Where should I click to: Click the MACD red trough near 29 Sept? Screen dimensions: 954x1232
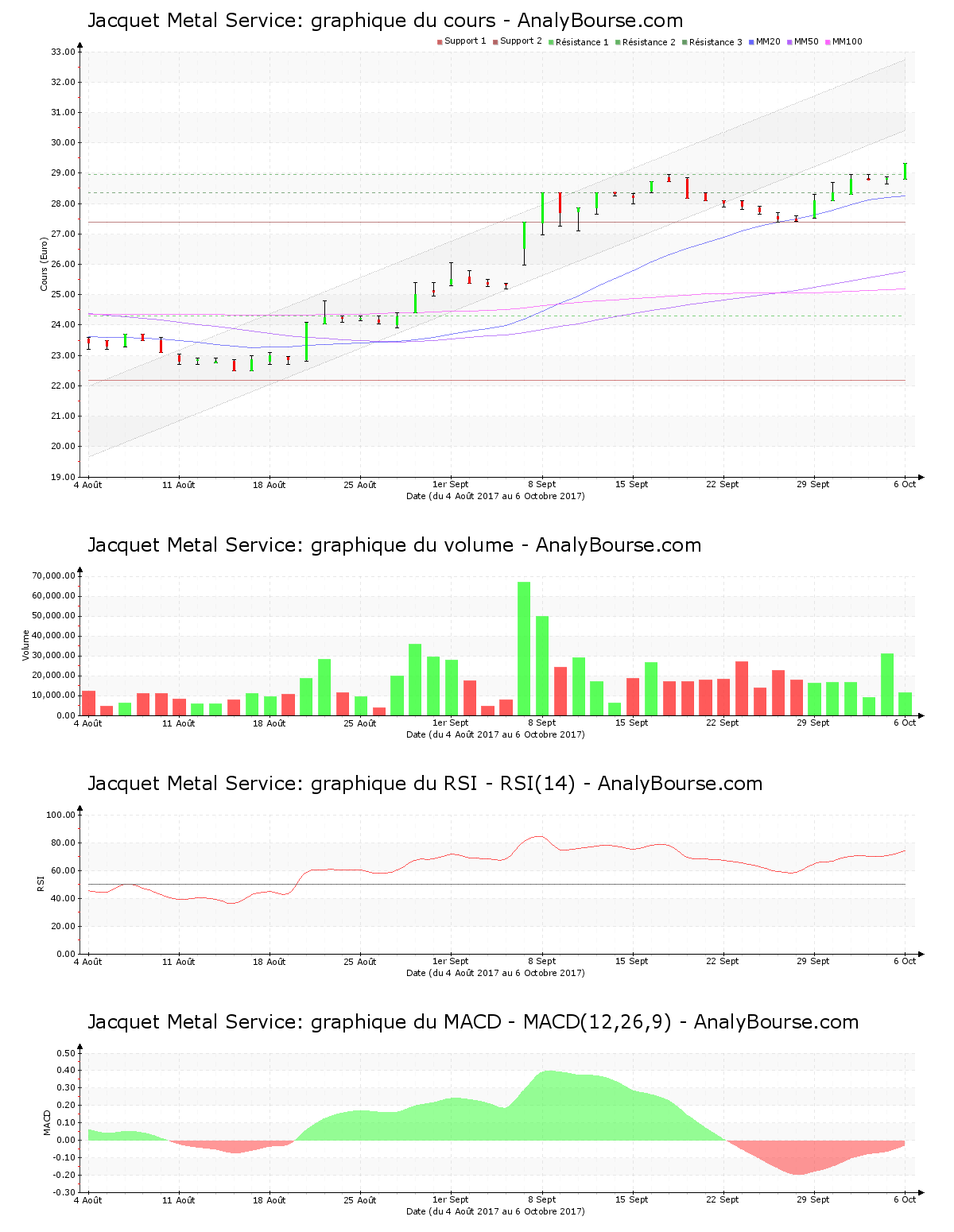798,1158
